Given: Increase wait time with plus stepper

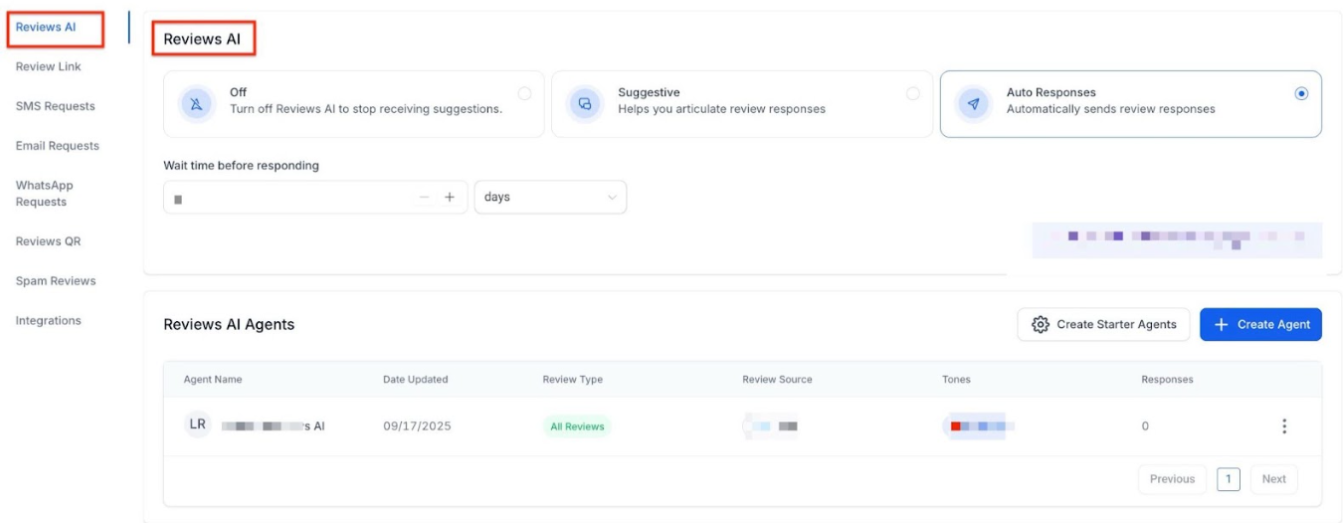Looking at the screenshot, I should tap(449, 198).
